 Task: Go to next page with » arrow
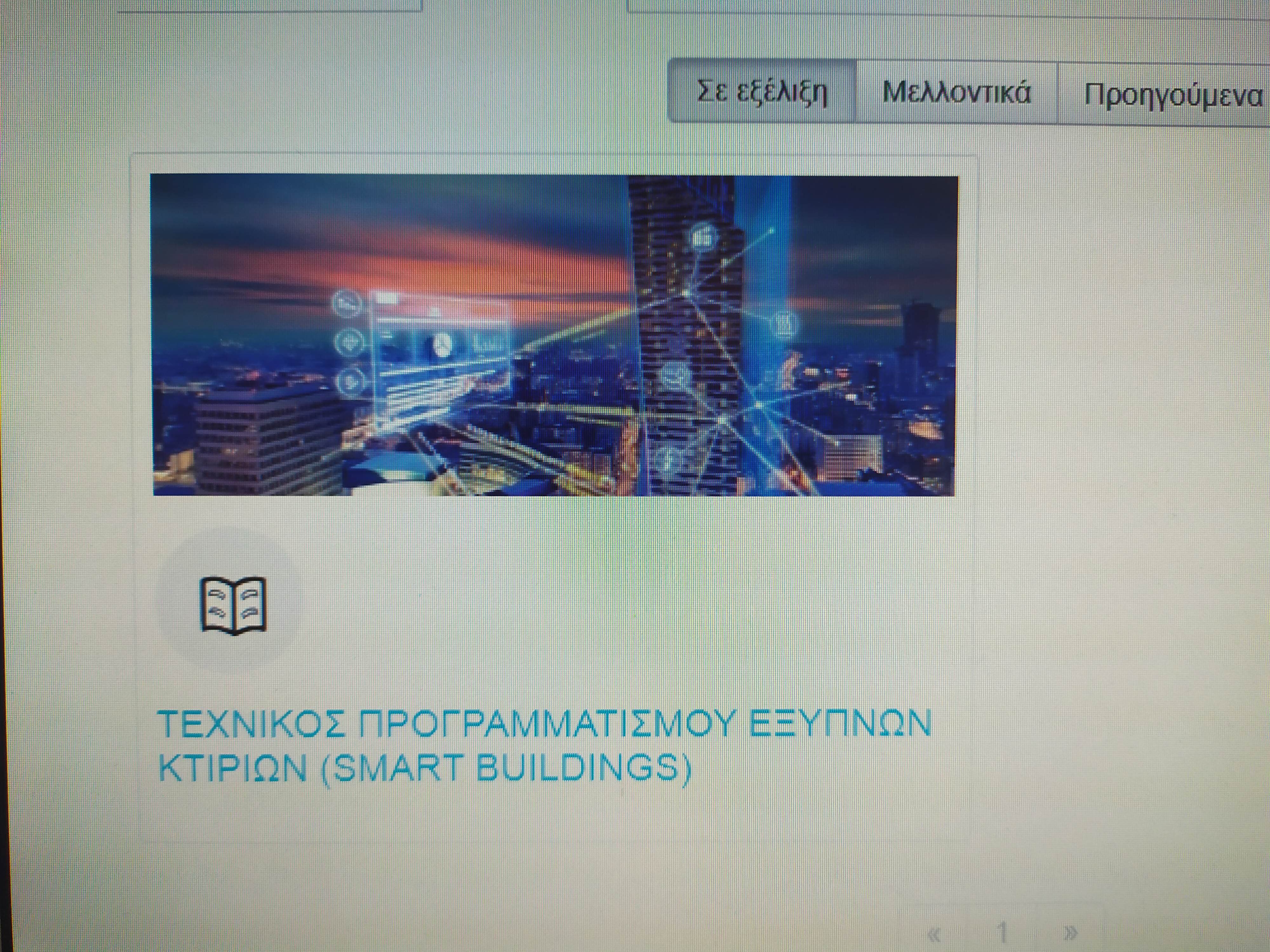click(x=1070, y=933)
